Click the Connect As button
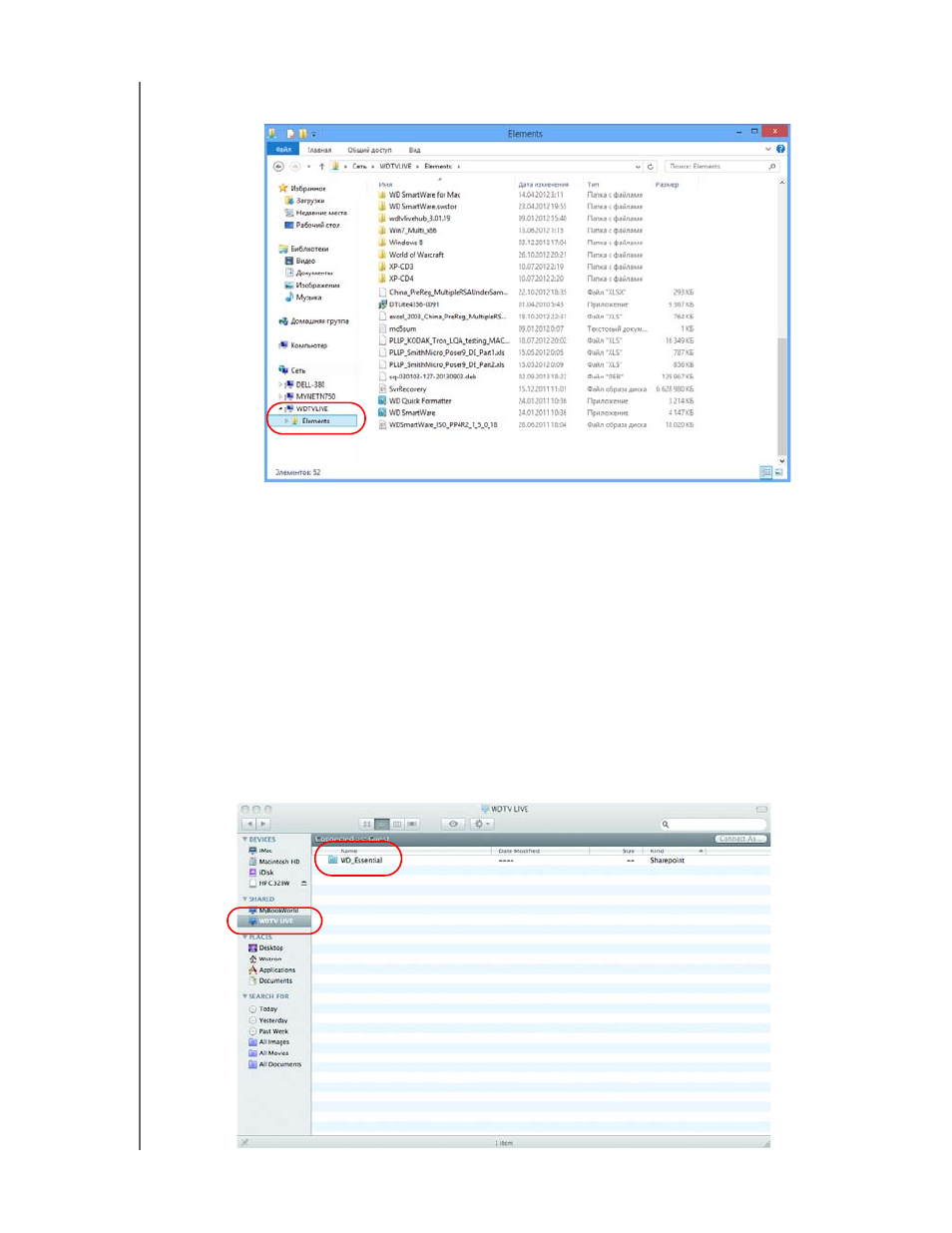Viewport: 952px width, 1233px height. (740, 839)
